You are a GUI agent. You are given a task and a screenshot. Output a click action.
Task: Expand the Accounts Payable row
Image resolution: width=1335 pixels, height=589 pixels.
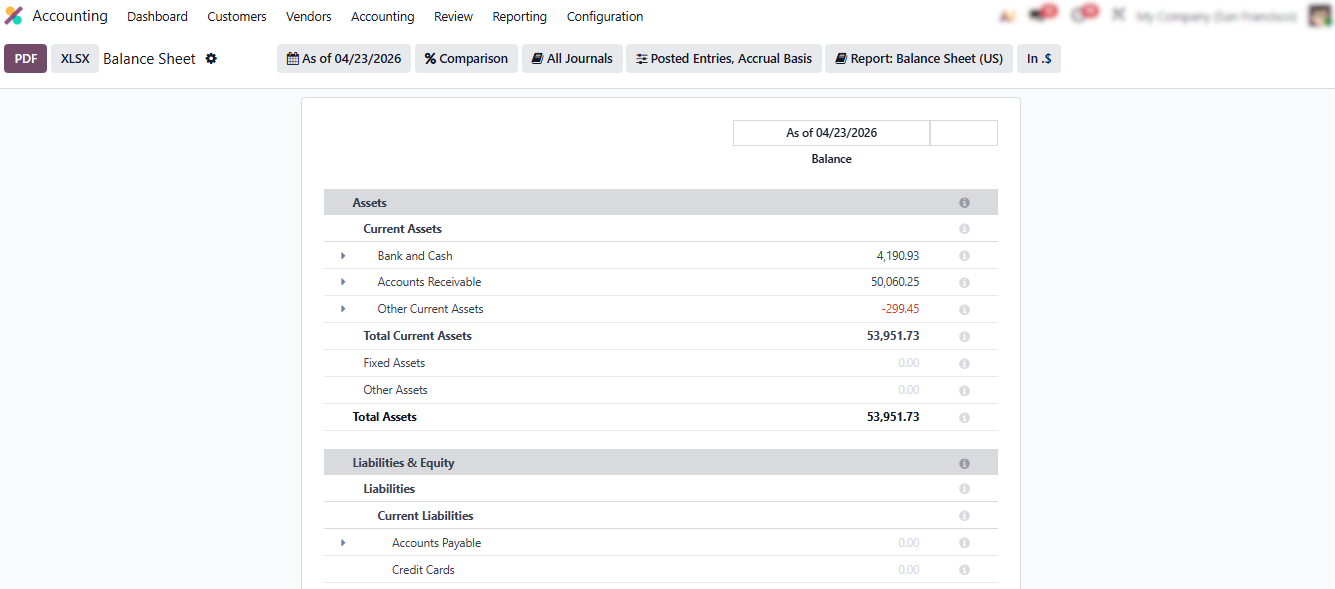pyautogui.click(x=343, y=543)
